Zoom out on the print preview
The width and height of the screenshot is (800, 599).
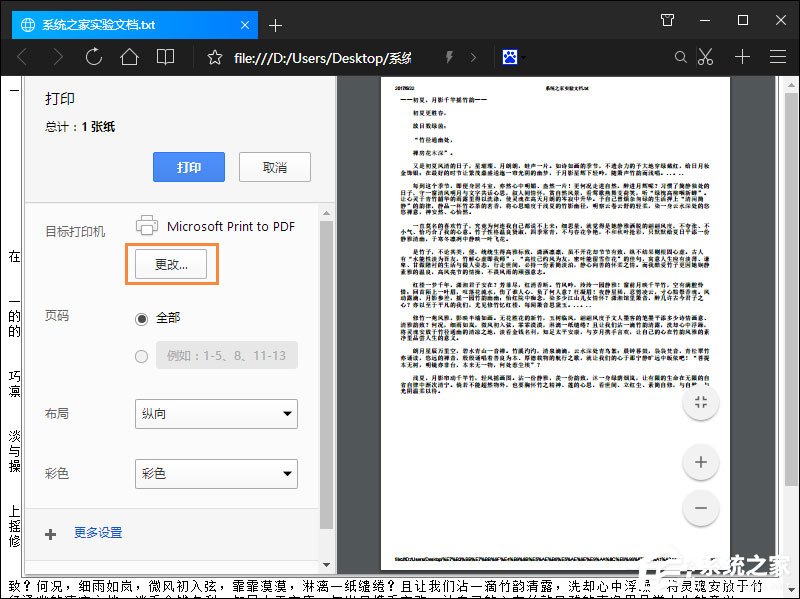pyautogui.click(x=700, y=508)
